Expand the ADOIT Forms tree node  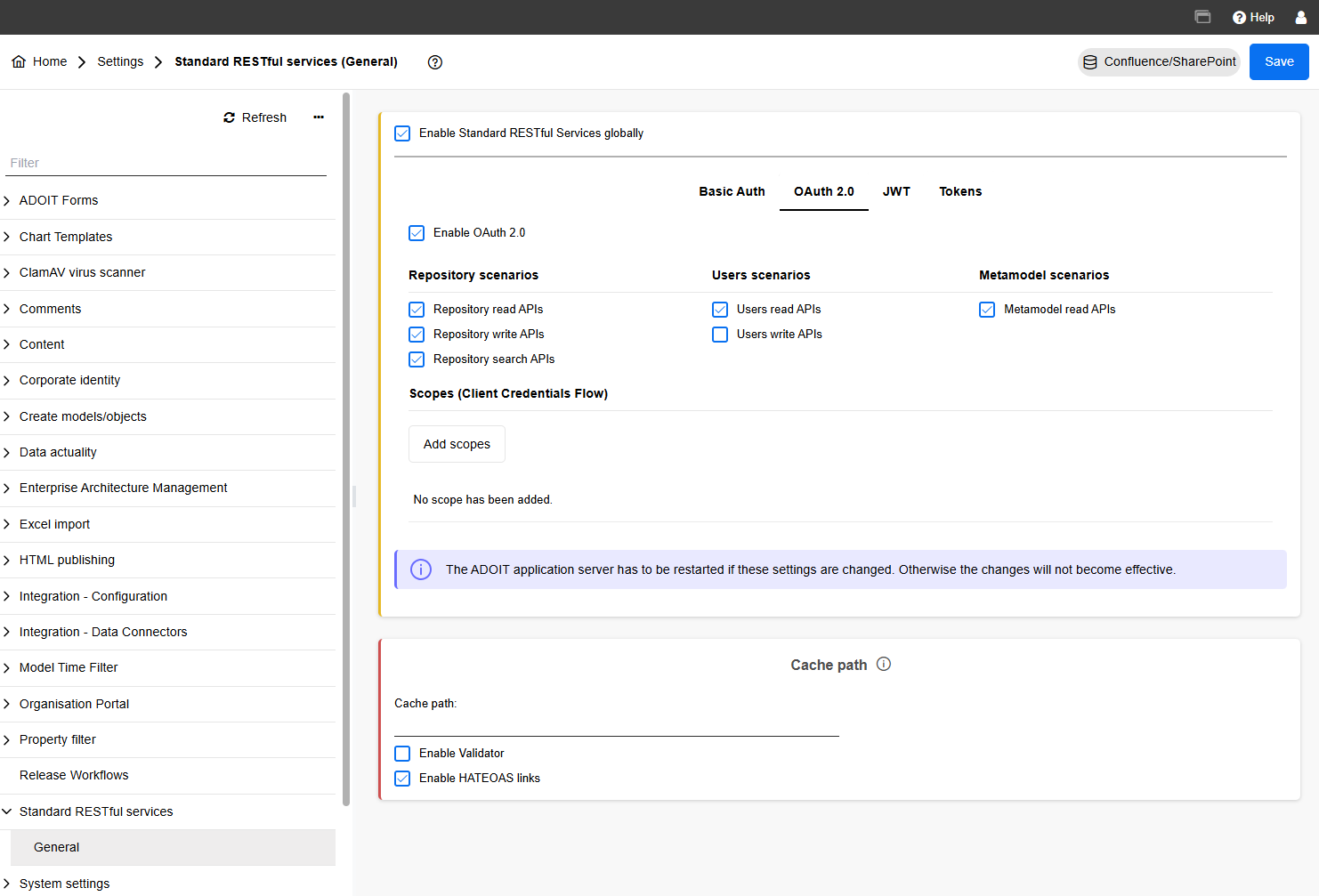pyautogui.click(x=7, y=201)
